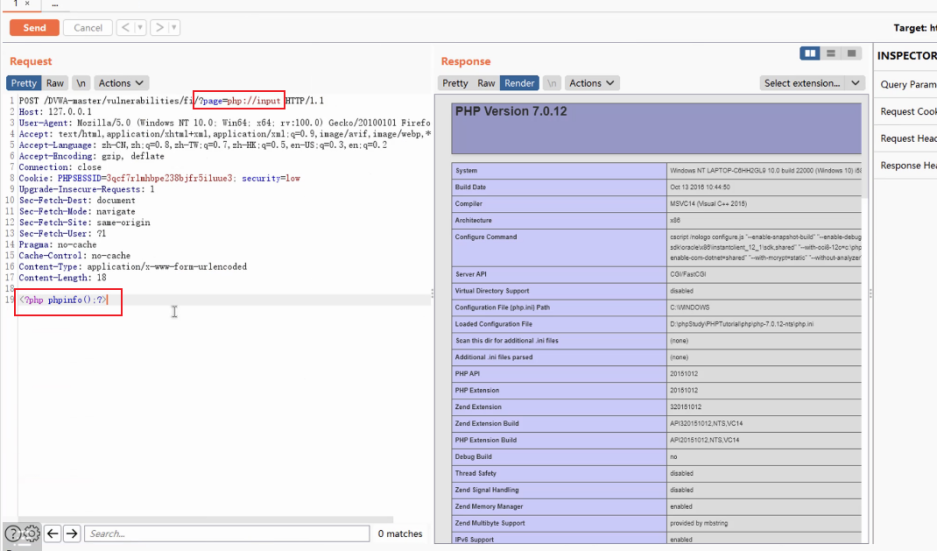Screen dimensions: 937x551
Task: Open Response Actions dropdown
Action: tap(592, 83)
